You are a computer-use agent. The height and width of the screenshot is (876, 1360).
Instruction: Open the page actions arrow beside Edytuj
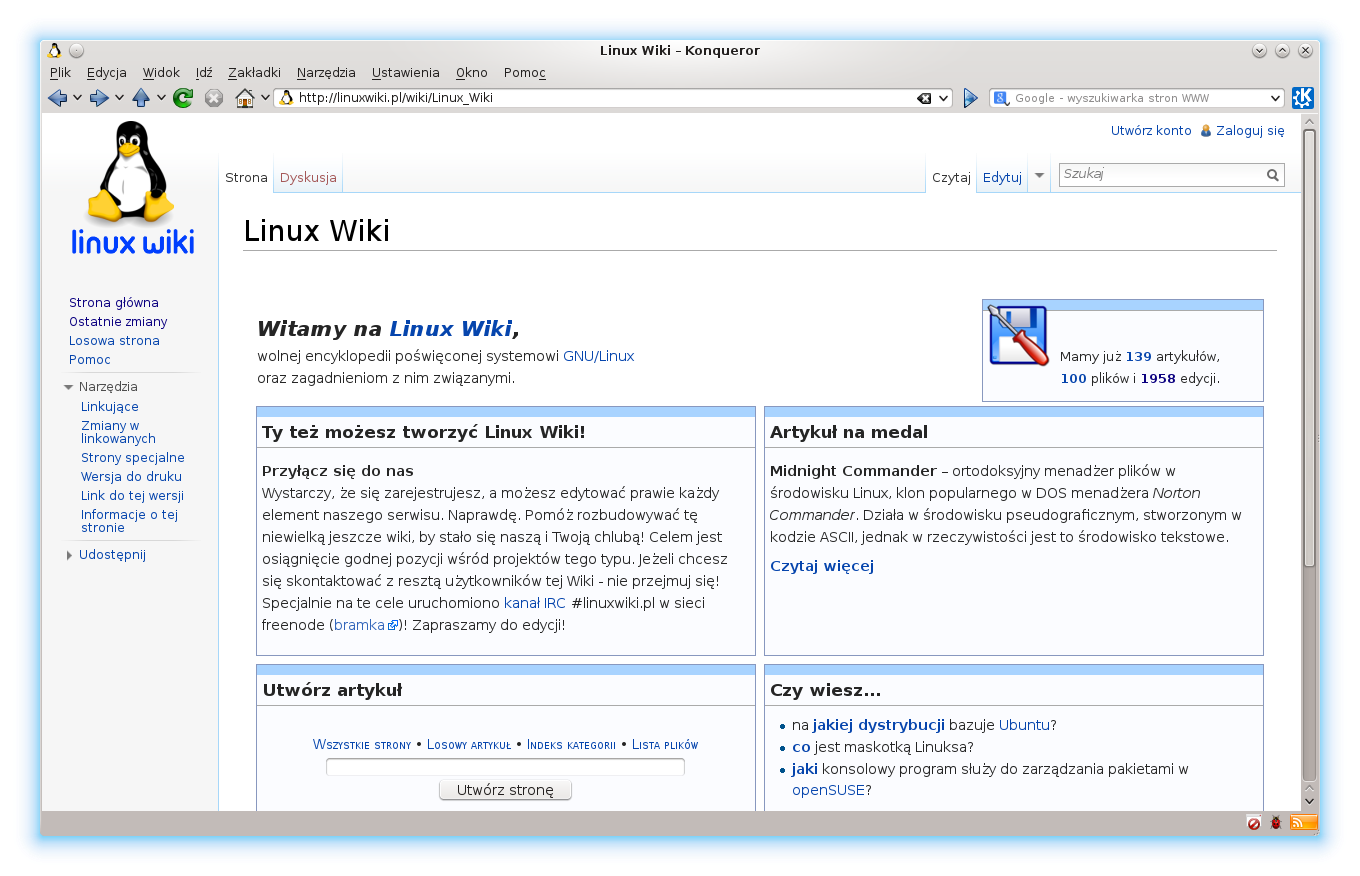pos(1039,176)
